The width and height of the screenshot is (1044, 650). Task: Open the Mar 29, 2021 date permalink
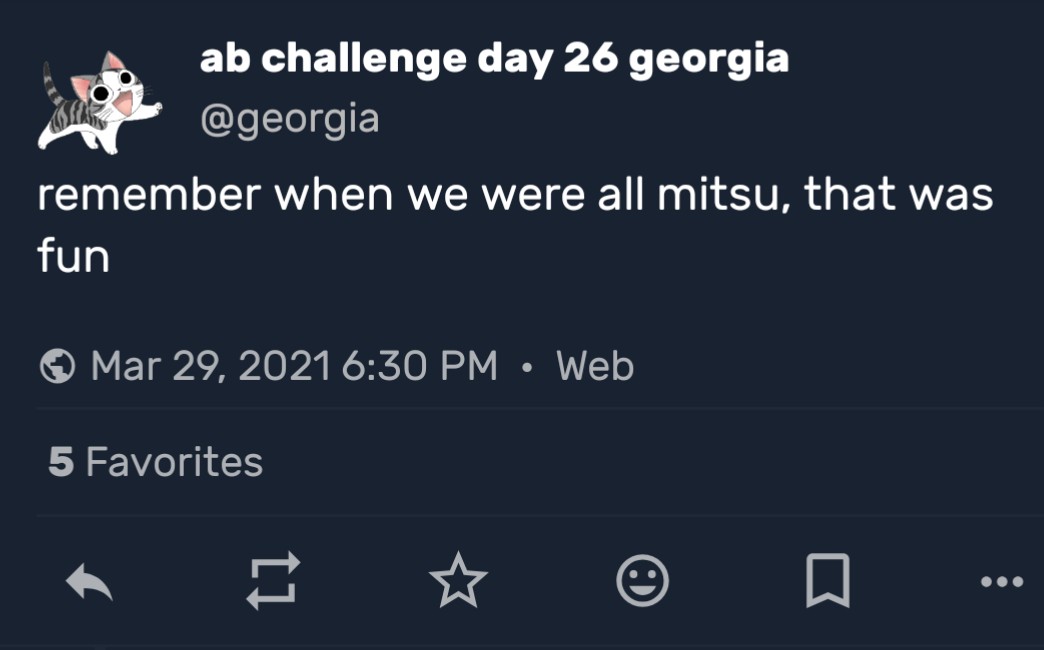(x=210, y=366)
